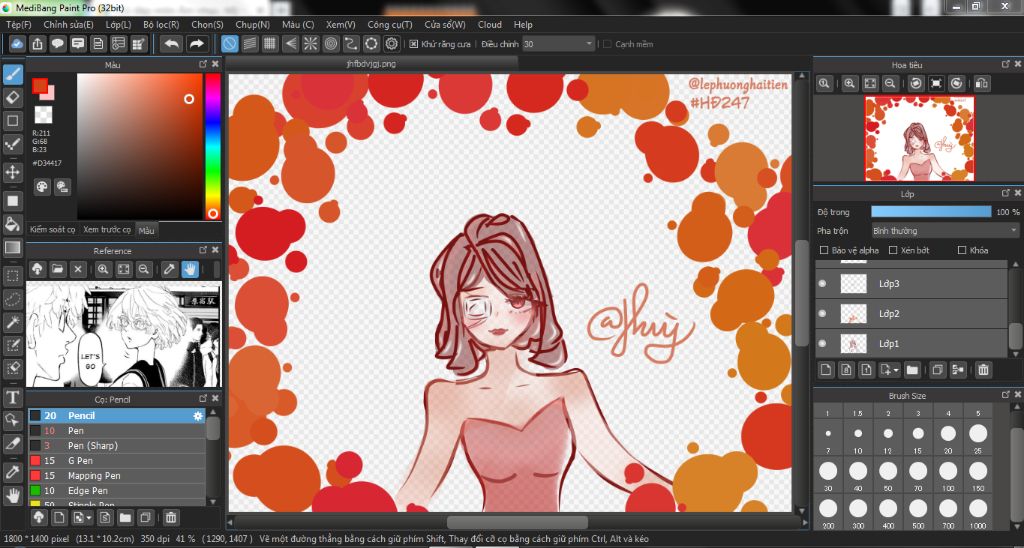1024x548 pixels.
Task: Hide layer Lớp3 visibility
Action: click(823, 283)
